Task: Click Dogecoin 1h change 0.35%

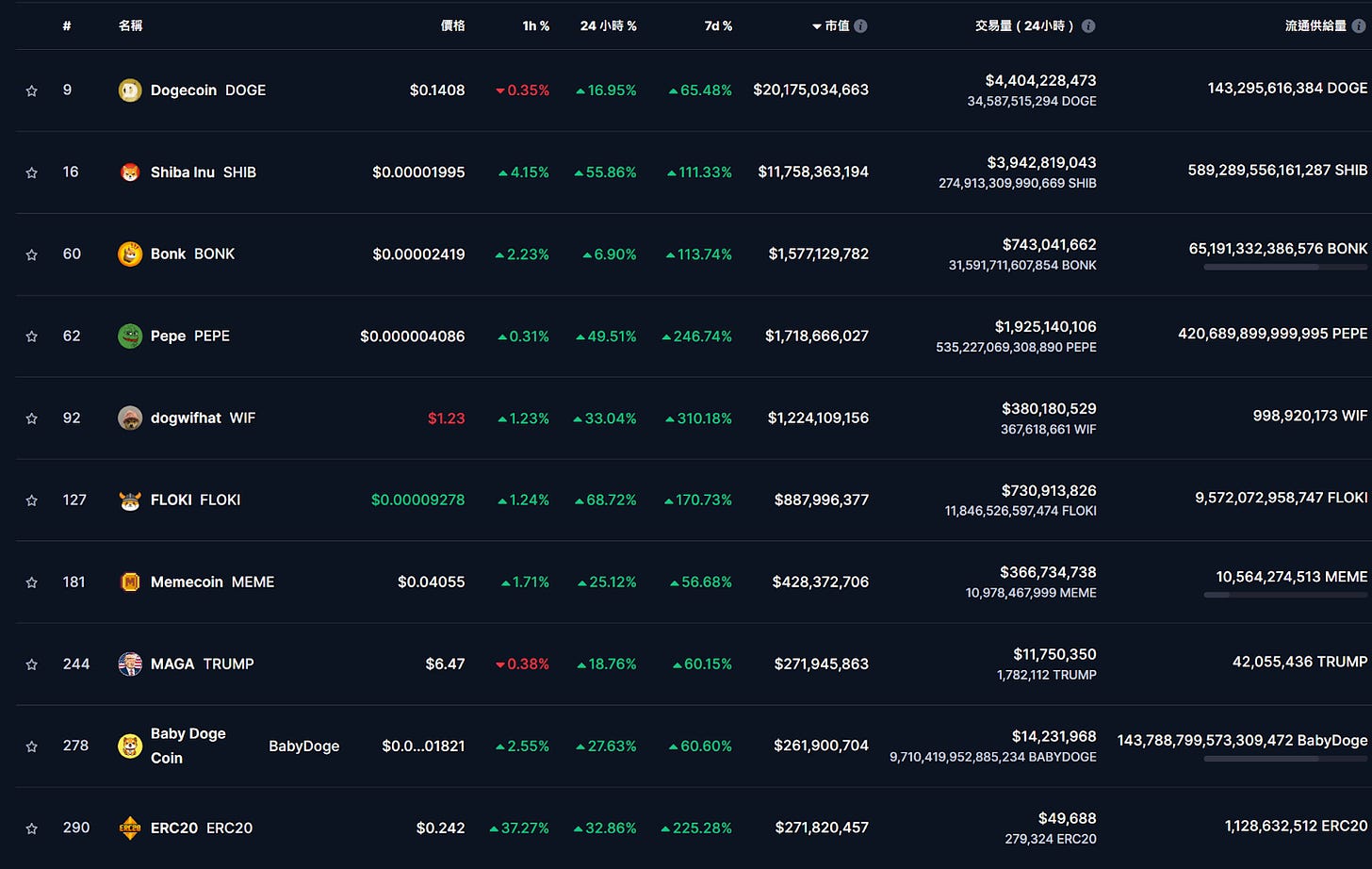Action: pyautogui.click(x=523, y=90)
